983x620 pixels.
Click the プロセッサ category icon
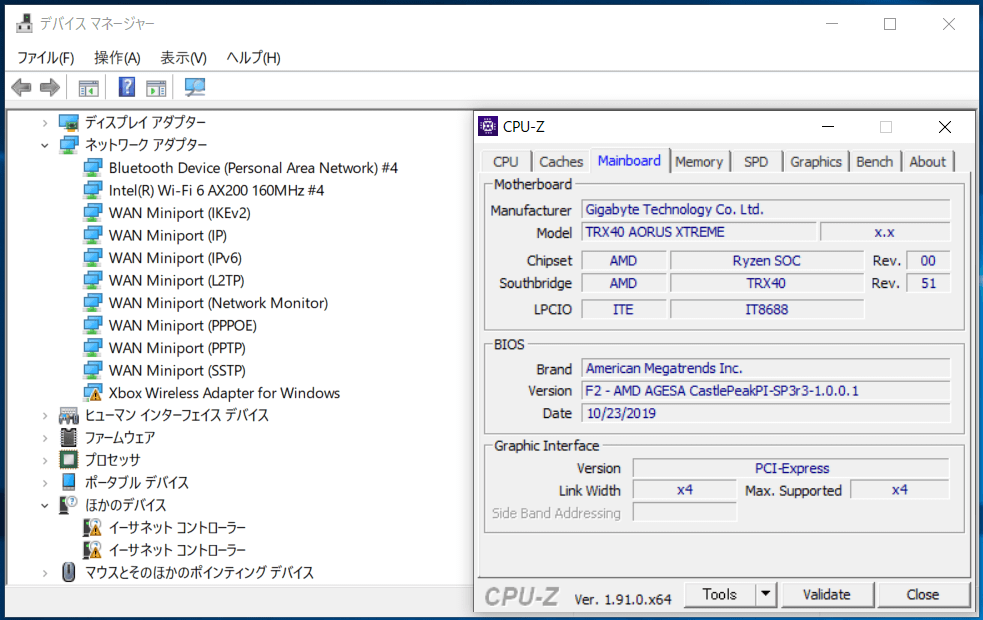(68, 460)
